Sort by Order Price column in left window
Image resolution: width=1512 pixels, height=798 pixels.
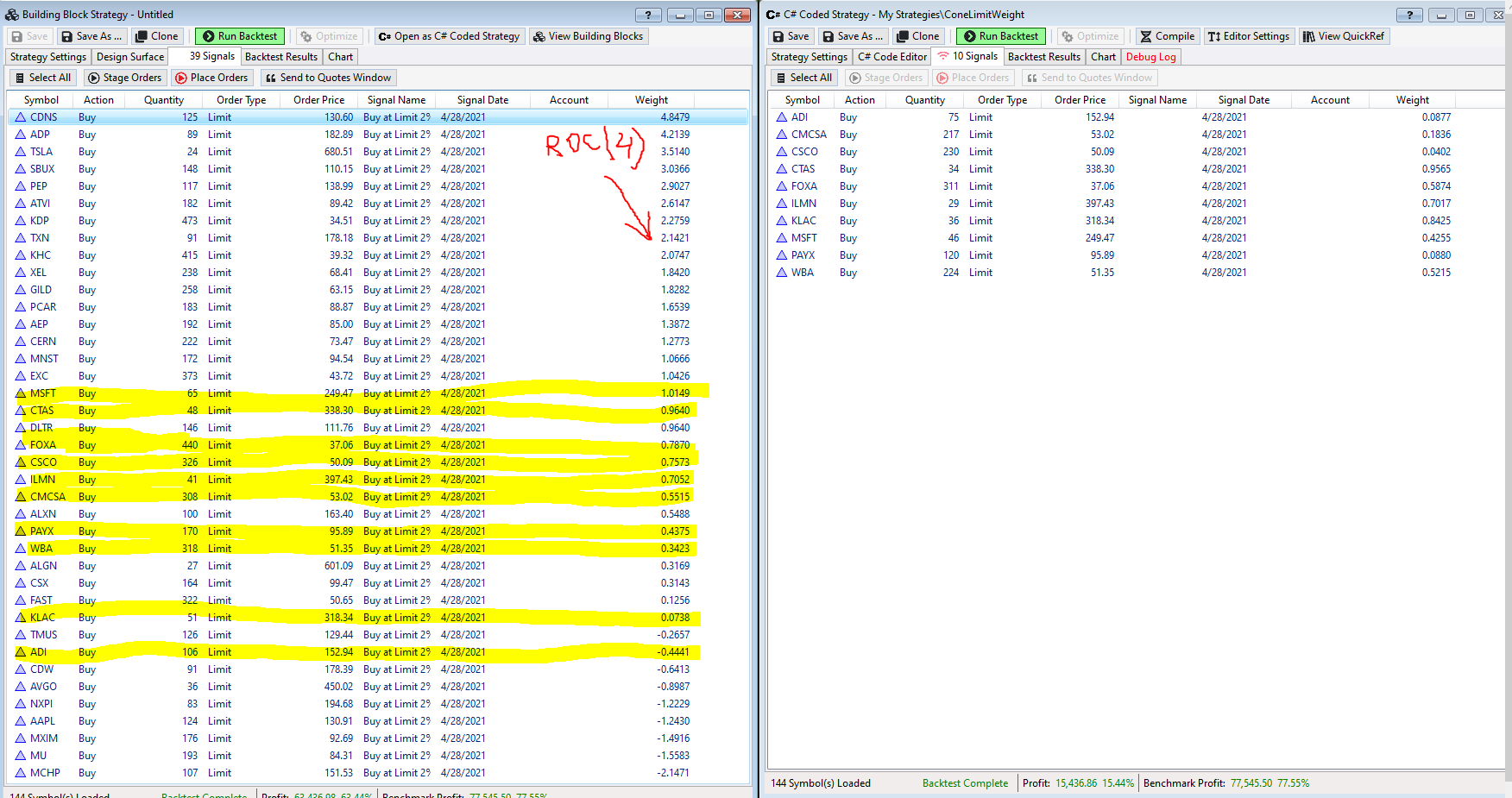(x=318, y=100)
